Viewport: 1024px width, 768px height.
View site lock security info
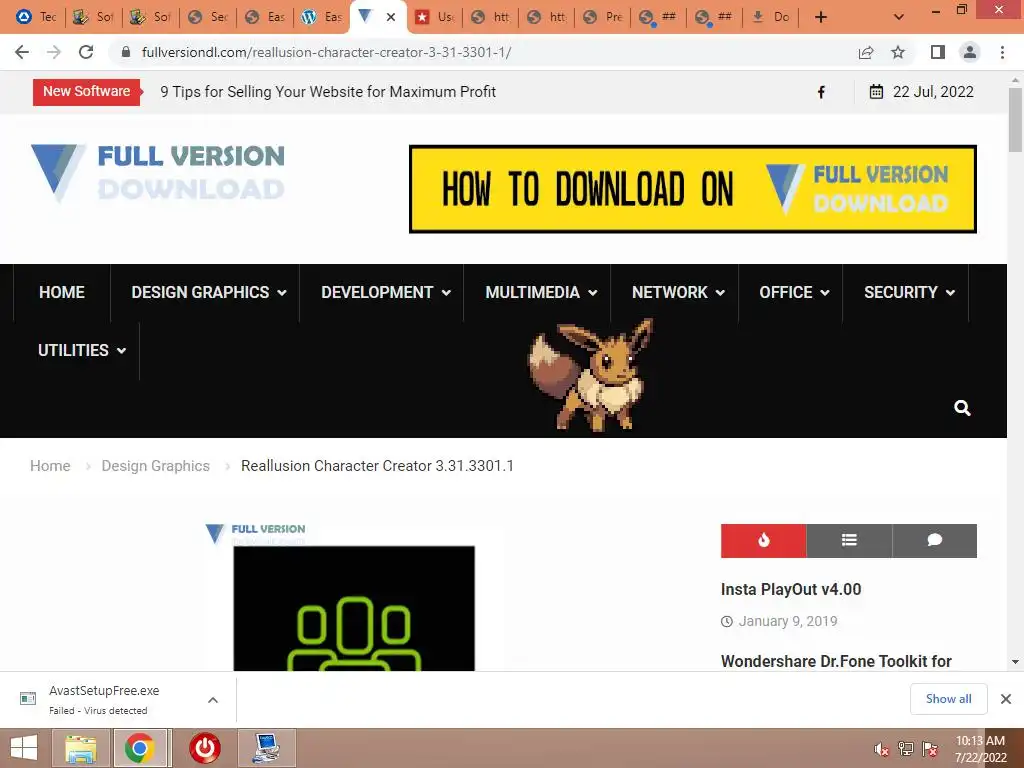pyautogui.click(x=126, y=52)
